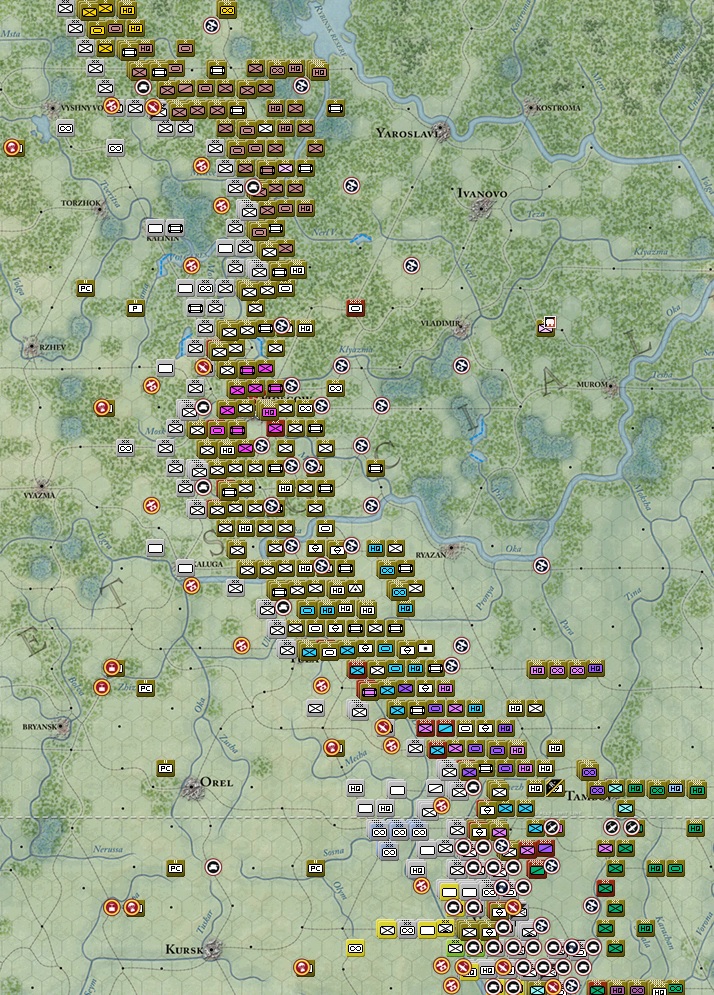
Task: Select the isolated olive counter west of Yaroslavl
Action: click(x=336, y=109)
